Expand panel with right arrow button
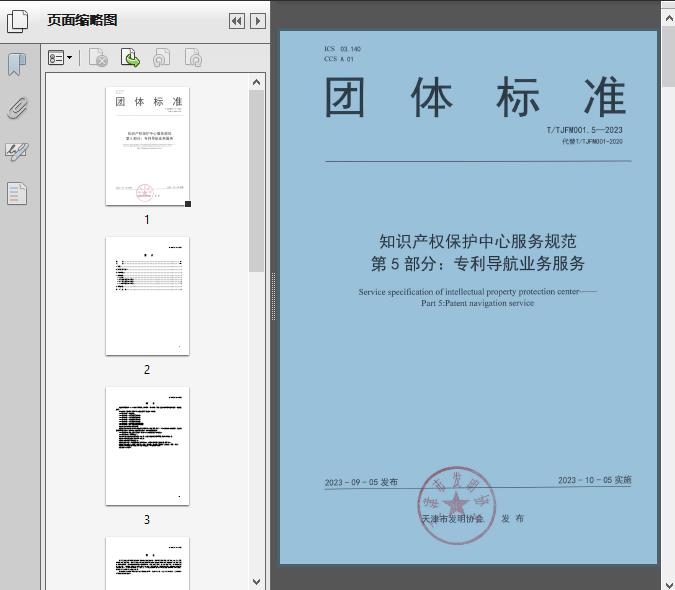675x590 pixels. pyautogui.click(x=258, y=21)
